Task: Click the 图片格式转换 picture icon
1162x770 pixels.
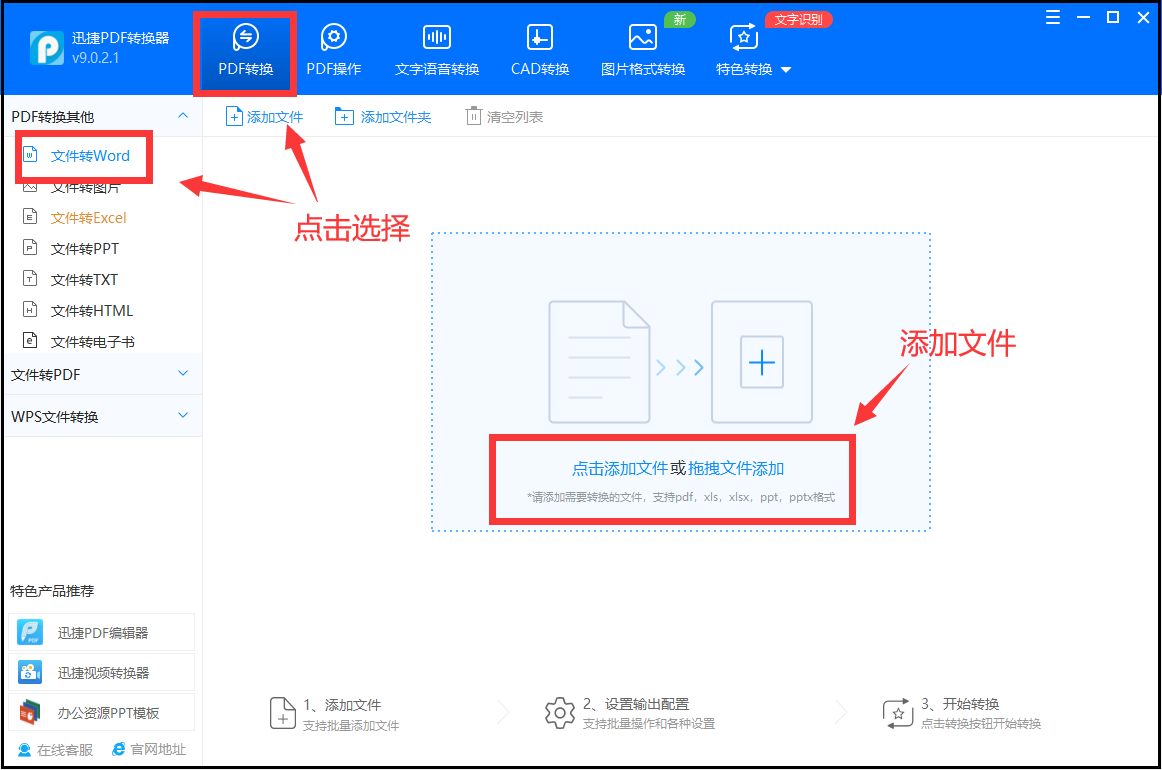Action: coord(643,36)
